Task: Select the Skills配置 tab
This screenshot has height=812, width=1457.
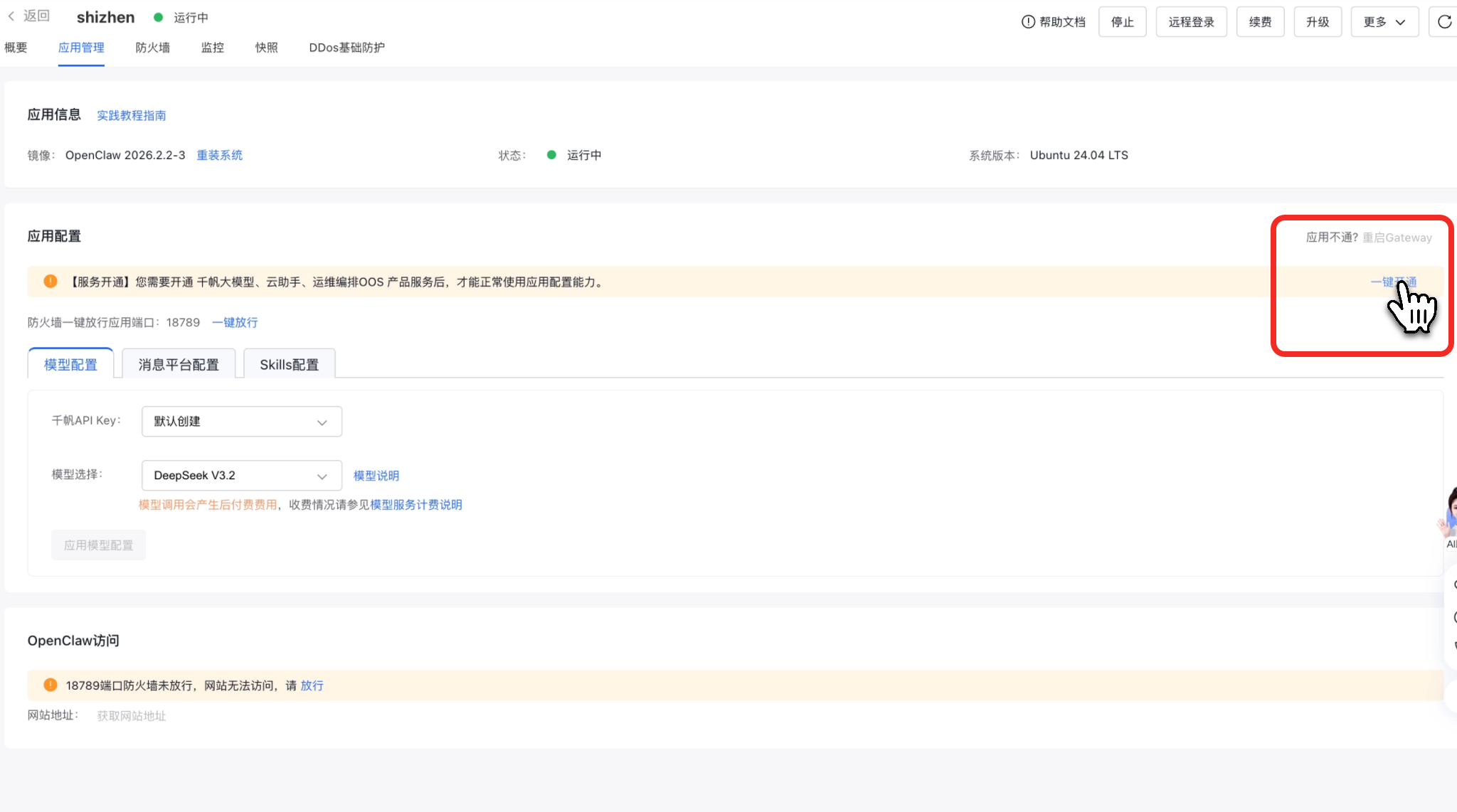Action: coord(289,365)
